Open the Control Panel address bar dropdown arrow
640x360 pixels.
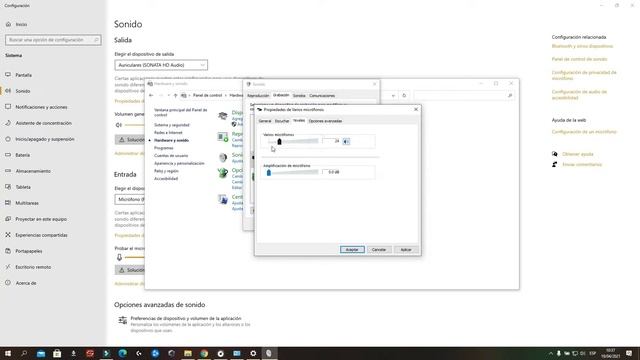coord(393,96)
